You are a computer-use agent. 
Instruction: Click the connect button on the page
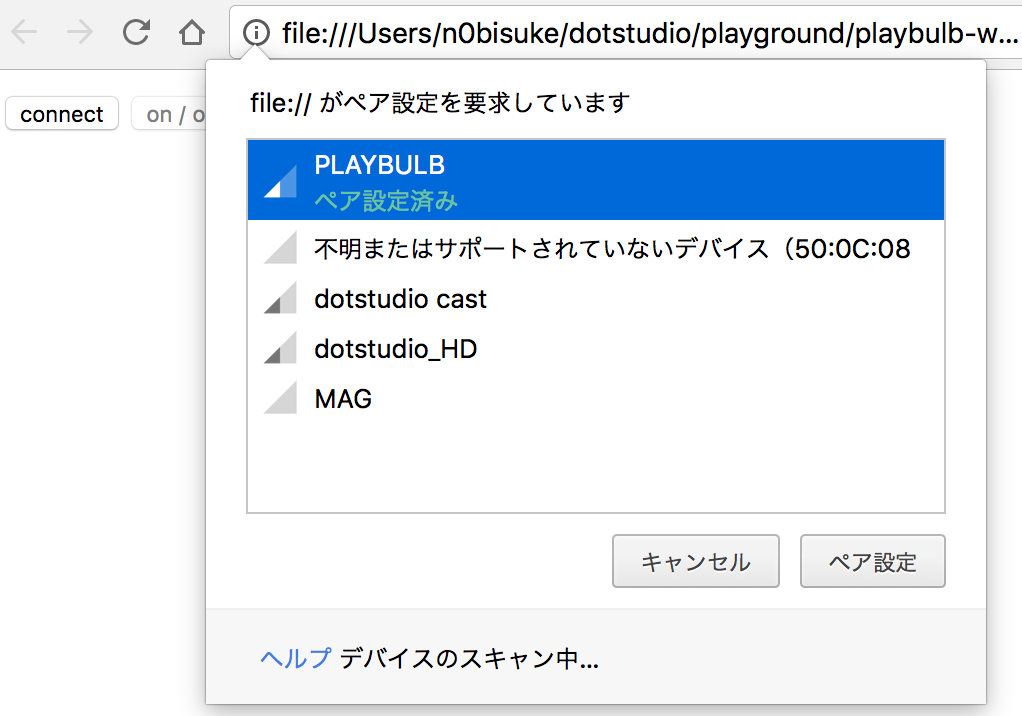pyautogui.click(x=62, y=114)
